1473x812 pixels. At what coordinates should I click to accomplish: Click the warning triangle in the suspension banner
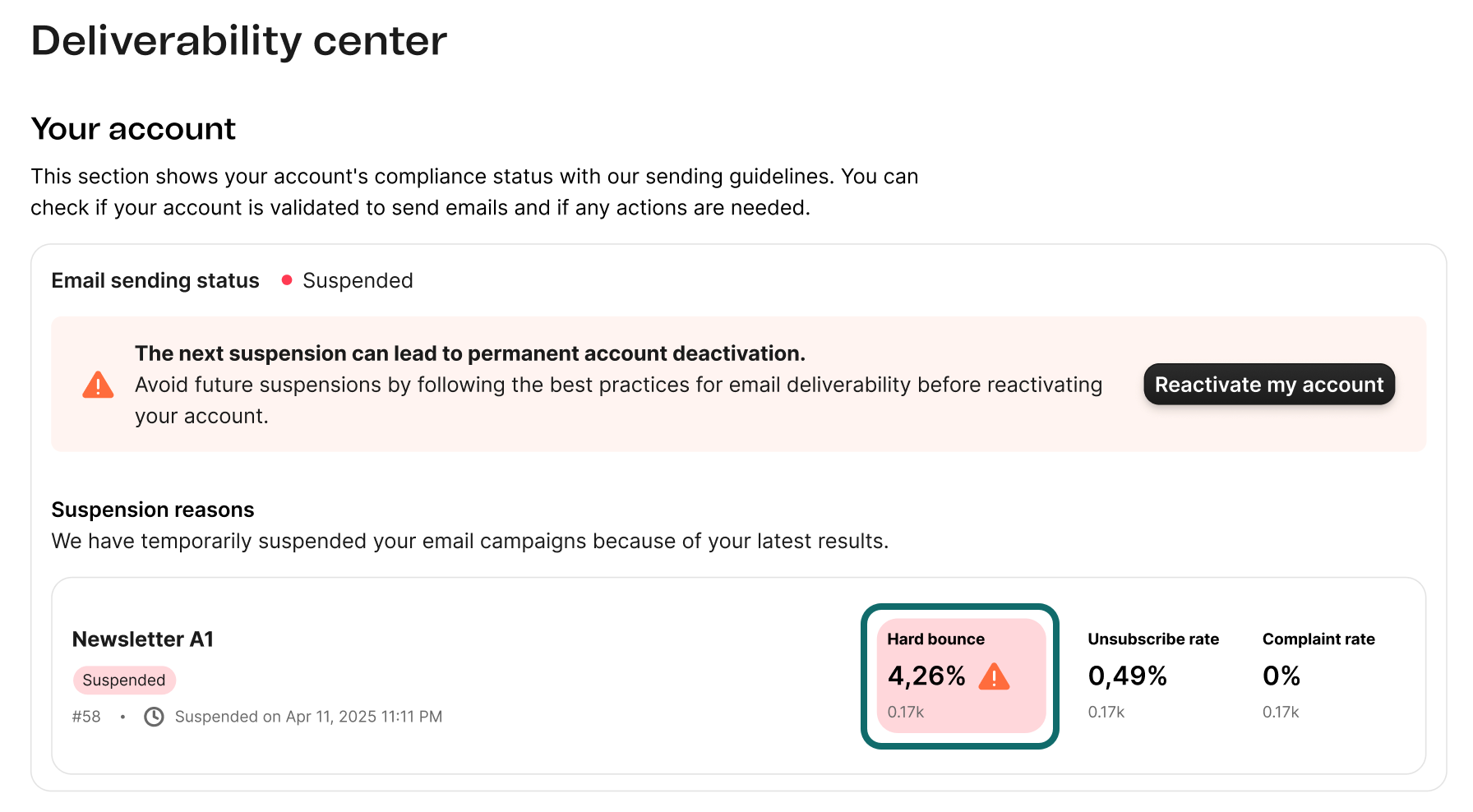pos(98,385)
